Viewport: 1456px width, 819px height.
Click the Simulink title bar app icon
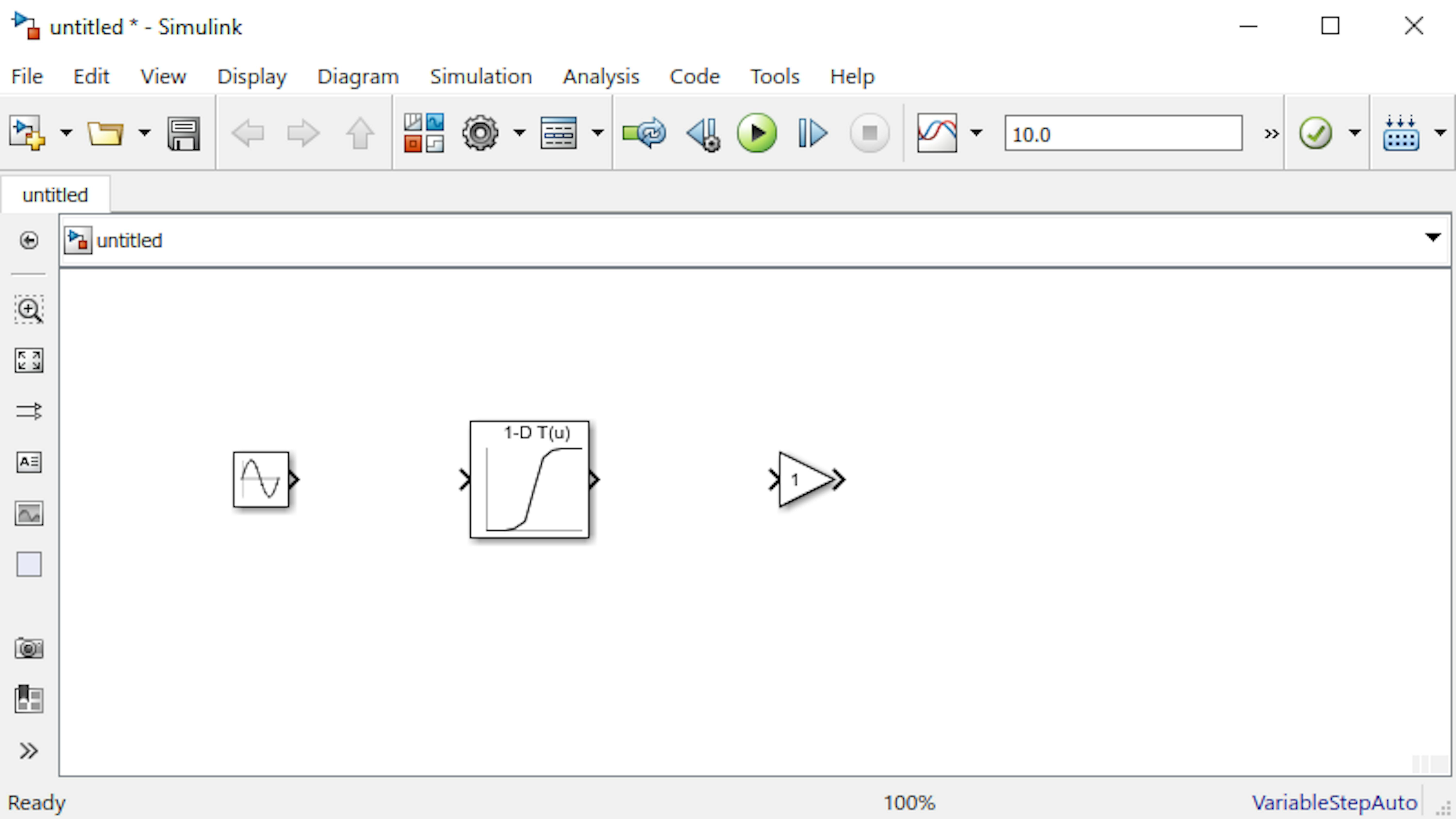(26, 26)
